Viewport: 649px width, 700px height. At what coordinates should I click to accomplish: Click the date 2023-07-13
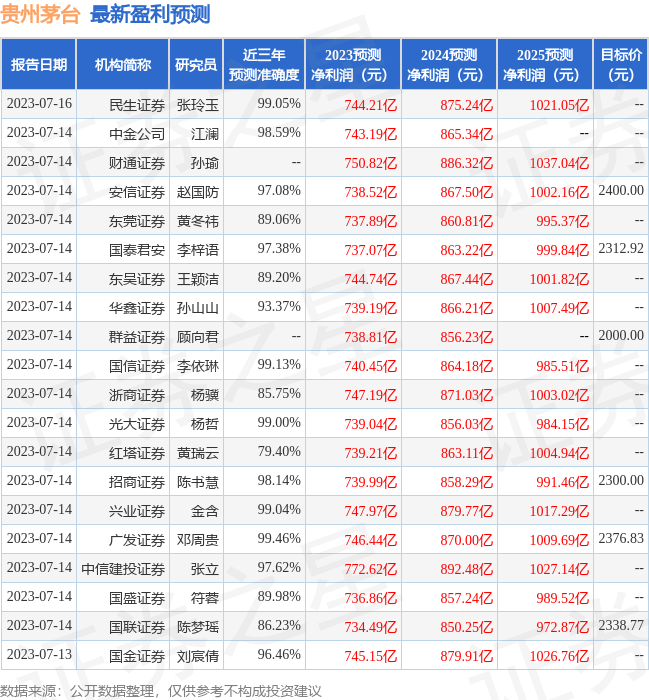click(39, 654)
